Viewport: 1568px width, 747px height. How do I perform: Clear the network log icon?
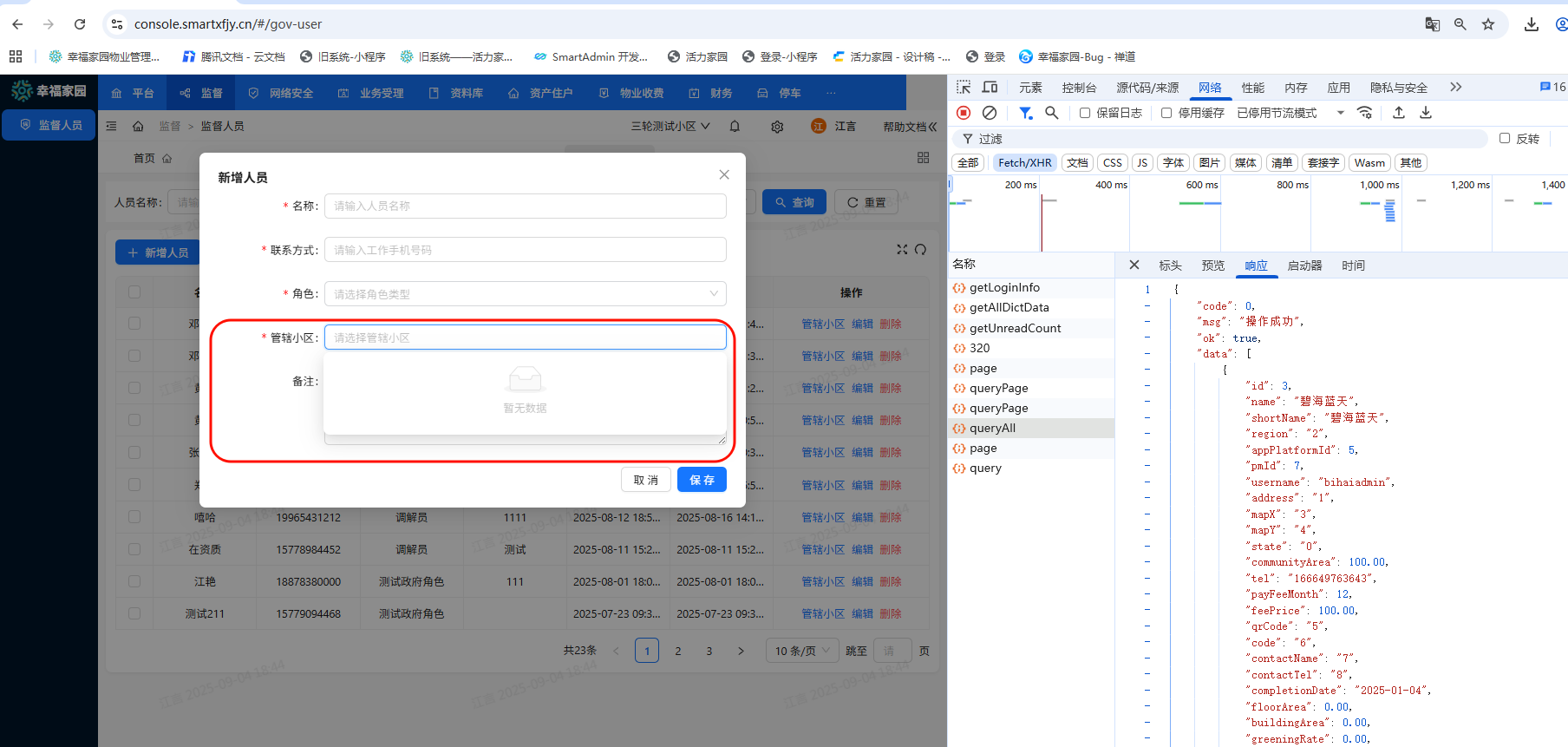click(990, 113)
